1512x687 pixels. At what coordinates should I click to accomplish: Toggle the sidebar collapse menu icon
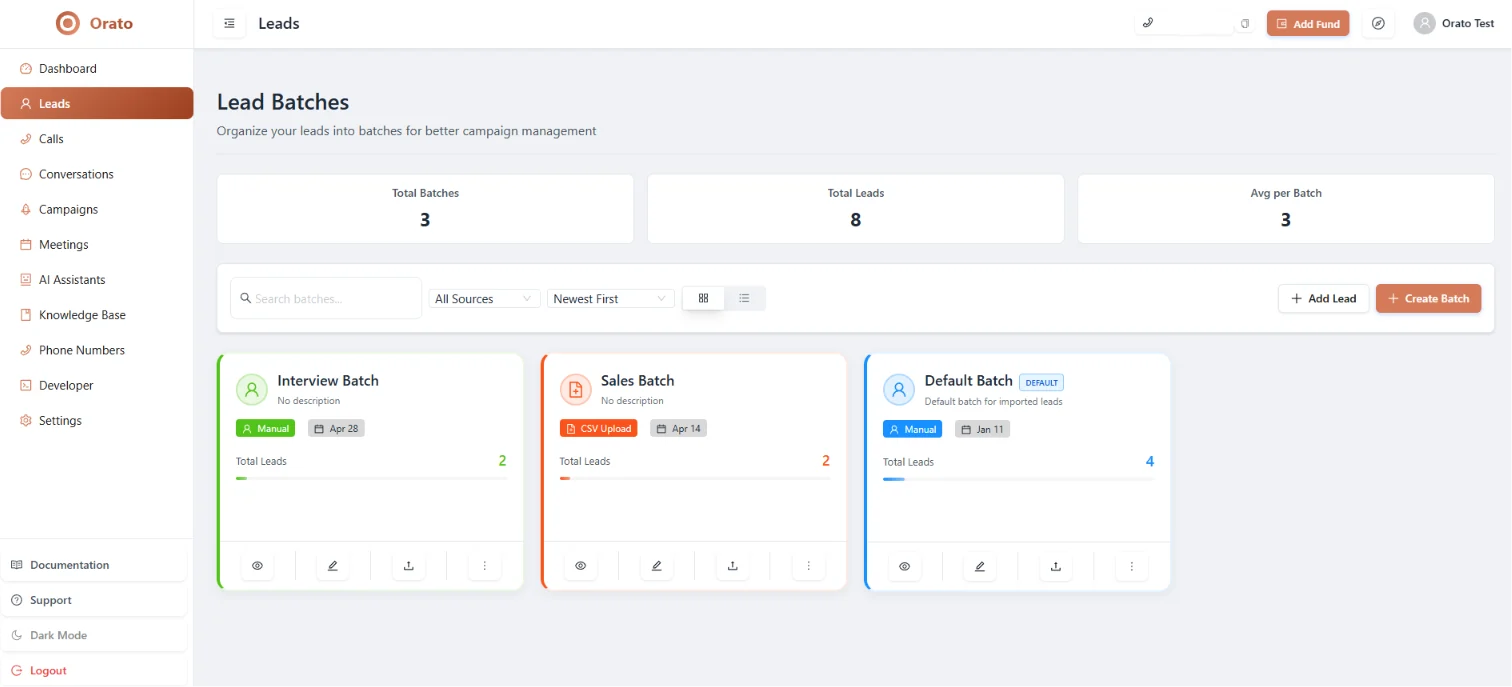[229, 23]
